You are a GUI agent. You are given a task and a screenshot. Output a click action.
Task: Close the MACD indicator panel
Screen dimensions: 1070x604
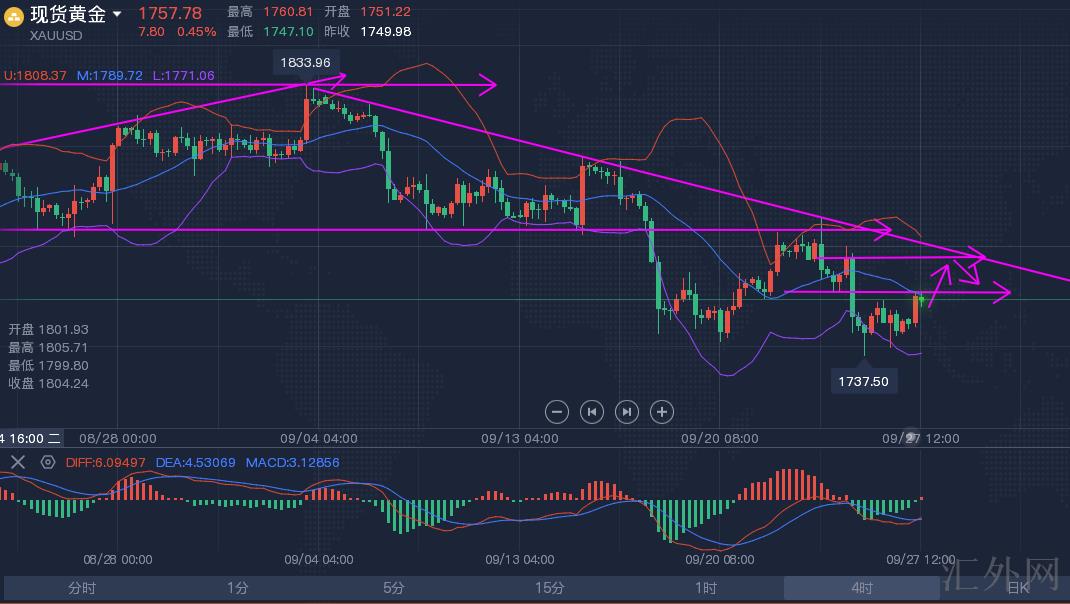point(18,462)
